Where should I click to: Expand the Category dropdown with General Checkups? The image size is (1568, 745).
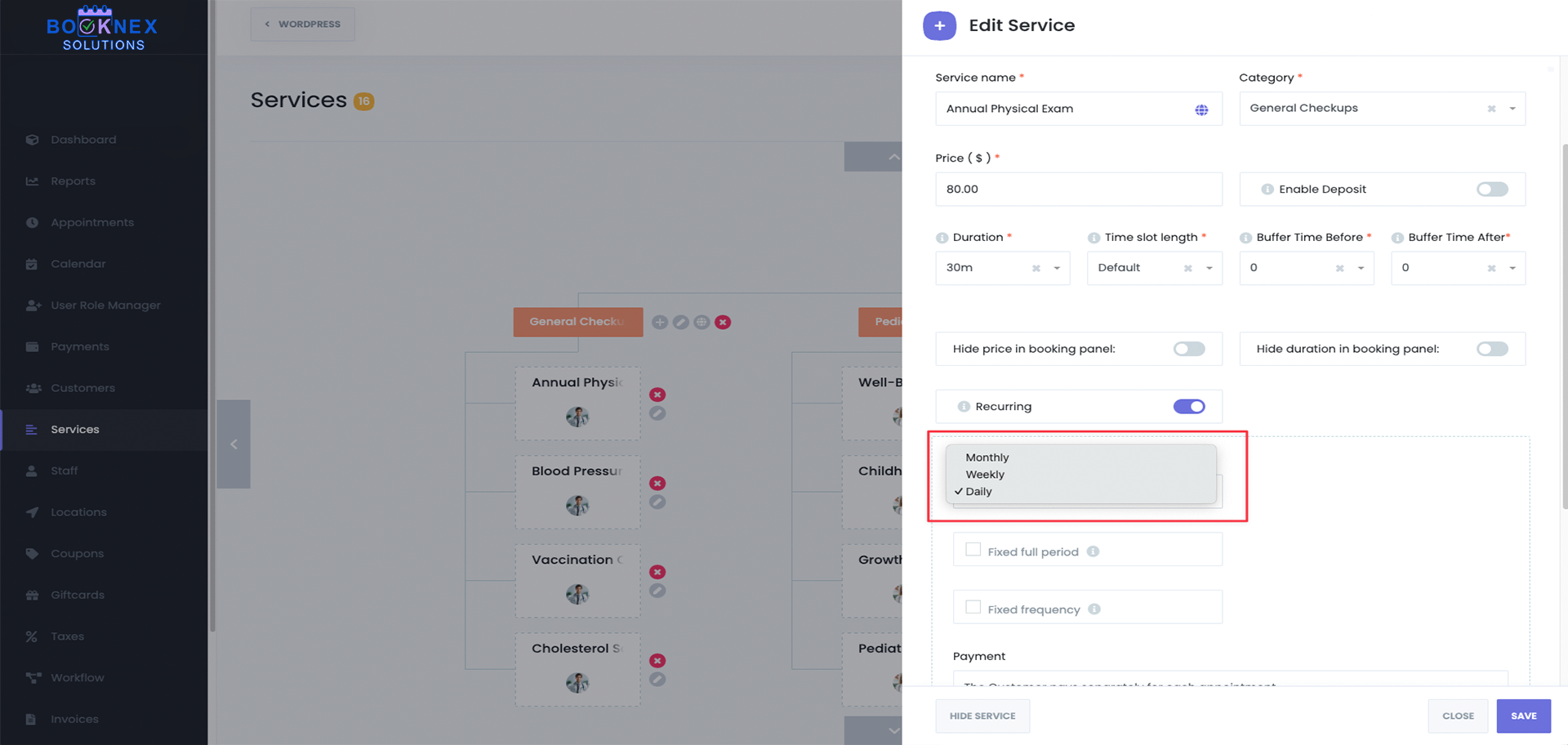1512,109
